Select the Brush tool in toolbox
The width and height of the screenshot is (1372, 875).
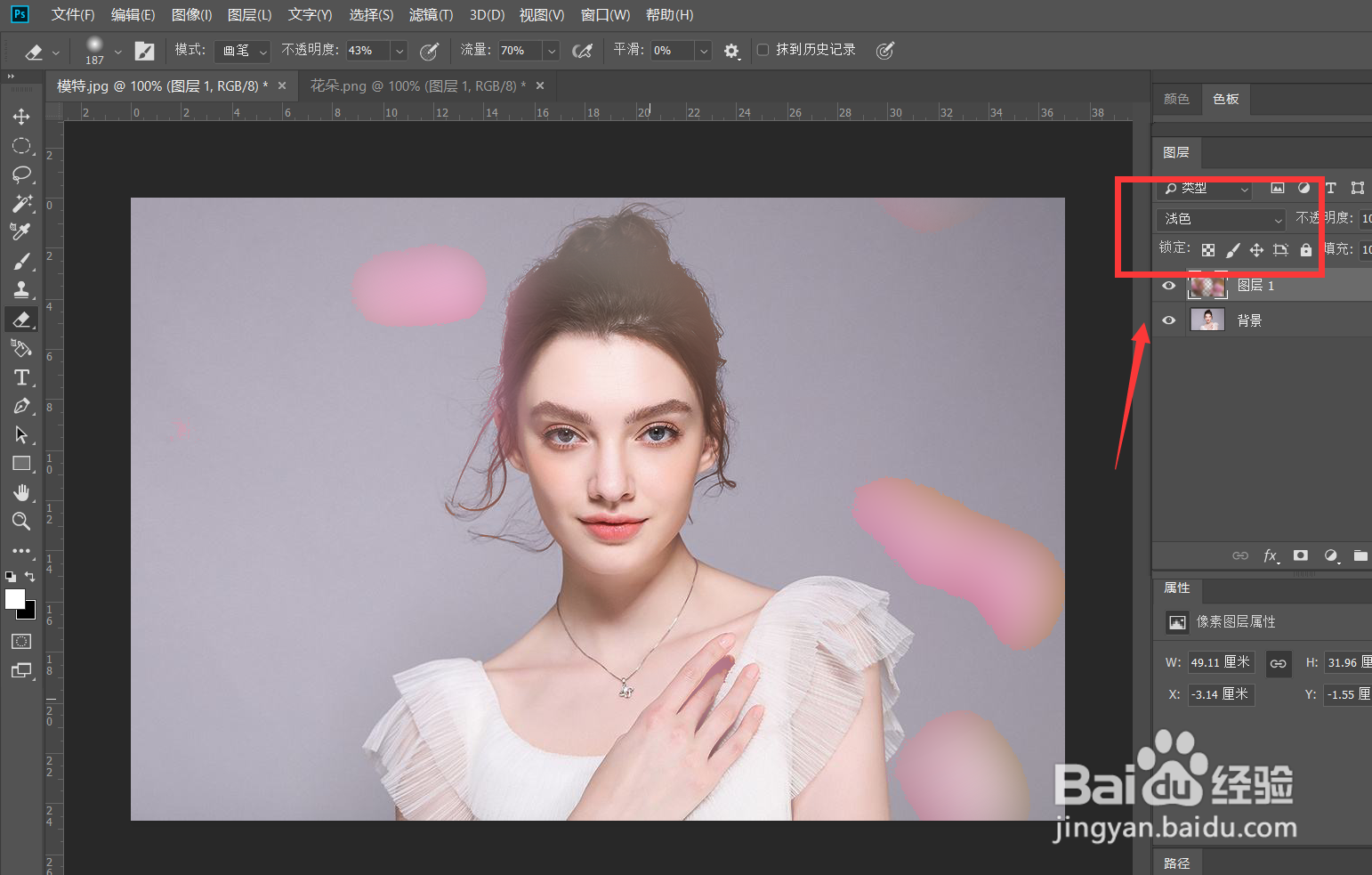point(21,261)
